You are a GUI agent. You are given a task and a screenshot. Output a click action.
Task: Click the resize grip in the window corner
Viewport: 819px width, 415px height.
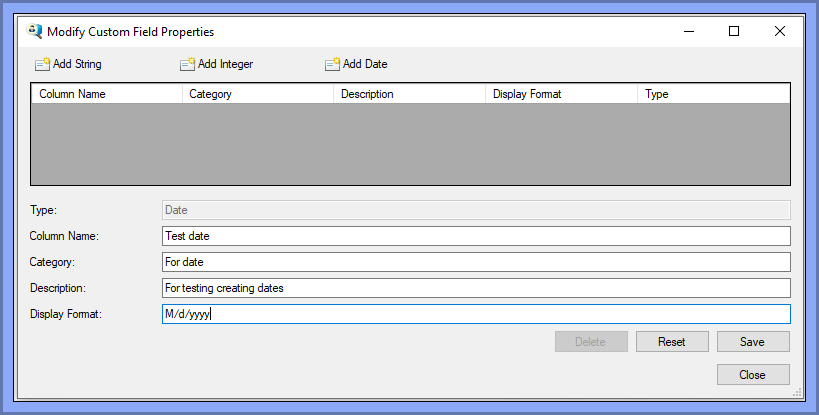click(x=797, y=393)
